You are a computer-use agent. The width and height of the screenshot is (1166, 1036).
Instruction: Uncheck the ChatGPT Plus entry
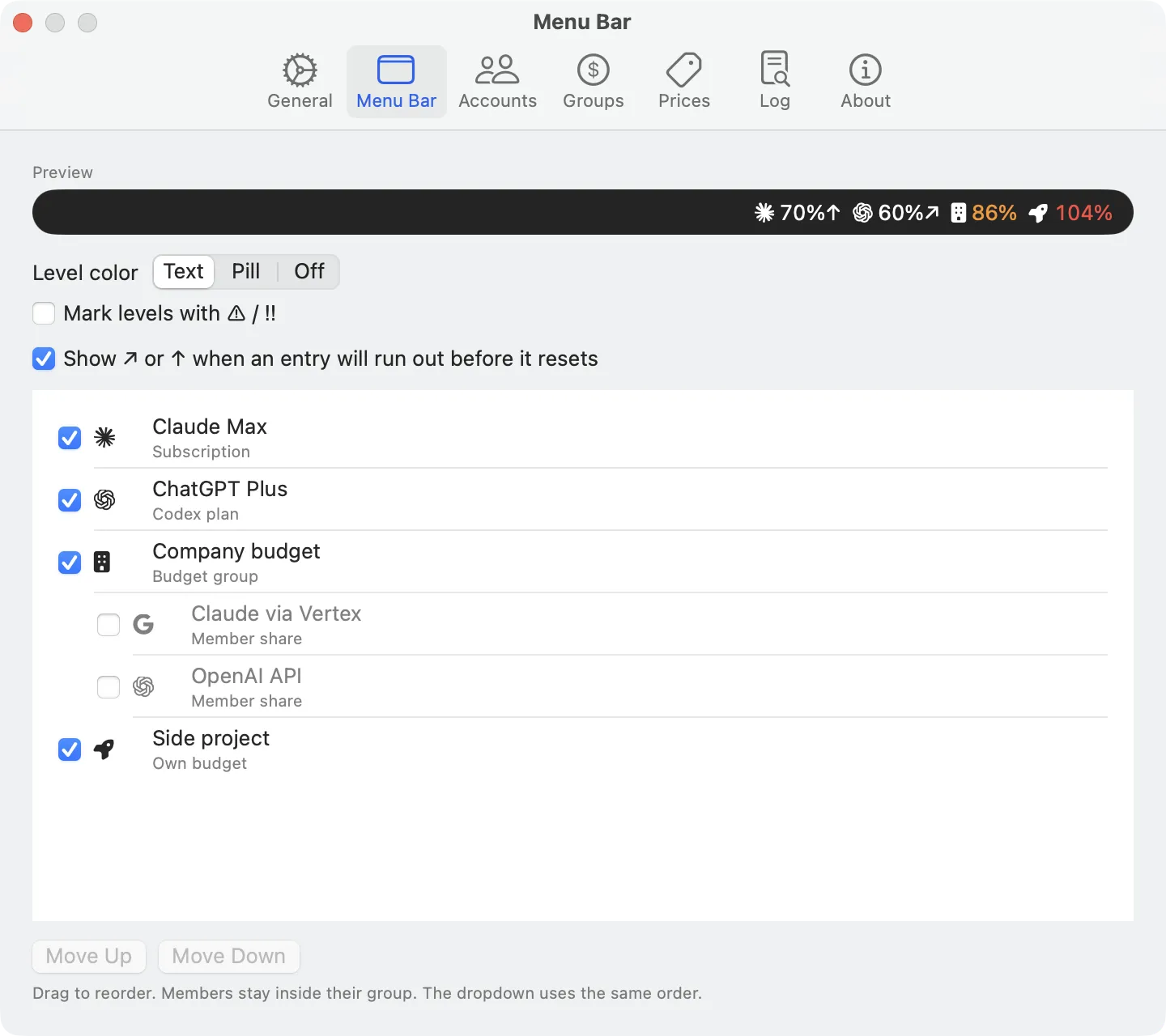click(x=70, y=500)
